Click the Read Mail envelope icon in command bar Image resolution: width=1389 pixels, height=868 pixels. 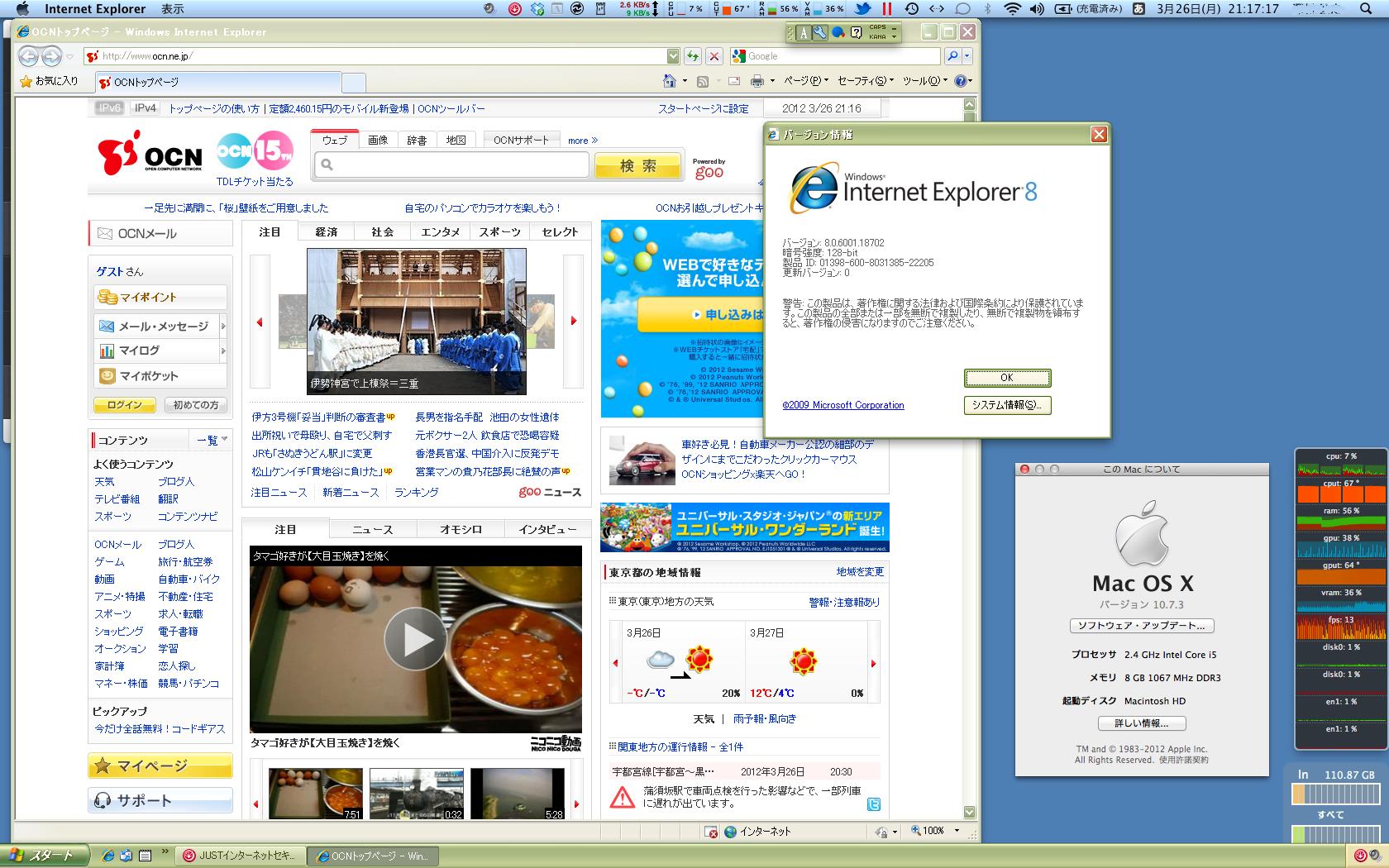(x=733, y=81)
